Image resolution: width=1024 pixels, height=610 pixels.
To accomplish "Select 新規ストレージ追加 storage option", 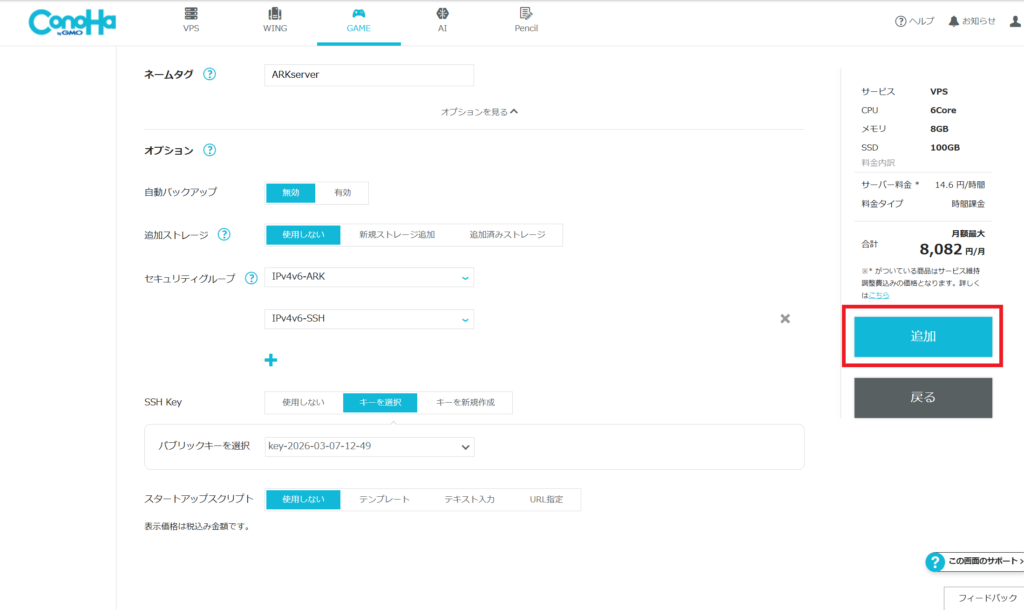I will 397,235.
